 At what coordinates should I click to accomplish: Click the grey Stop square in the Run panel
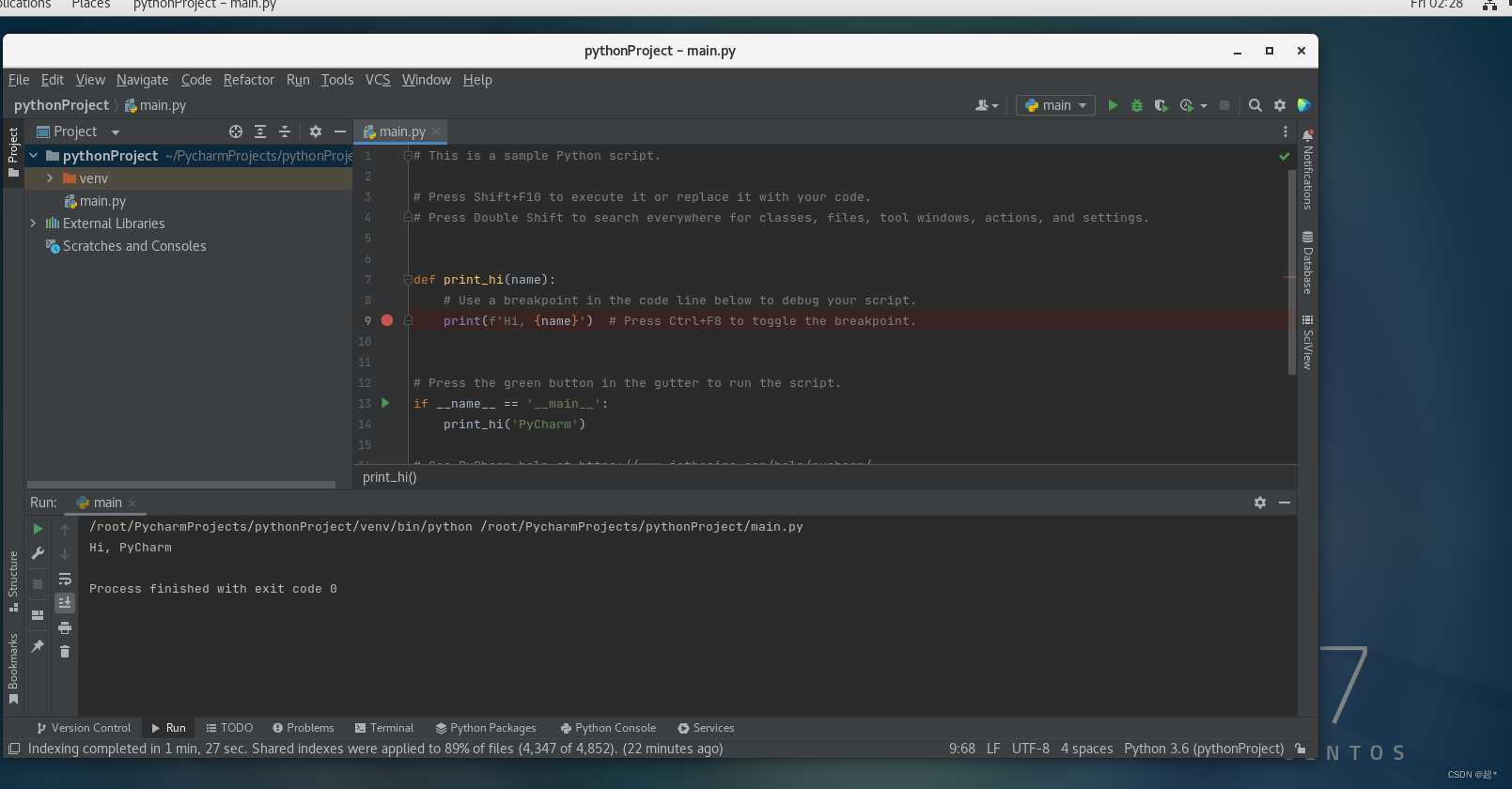(x=38, y=584)
